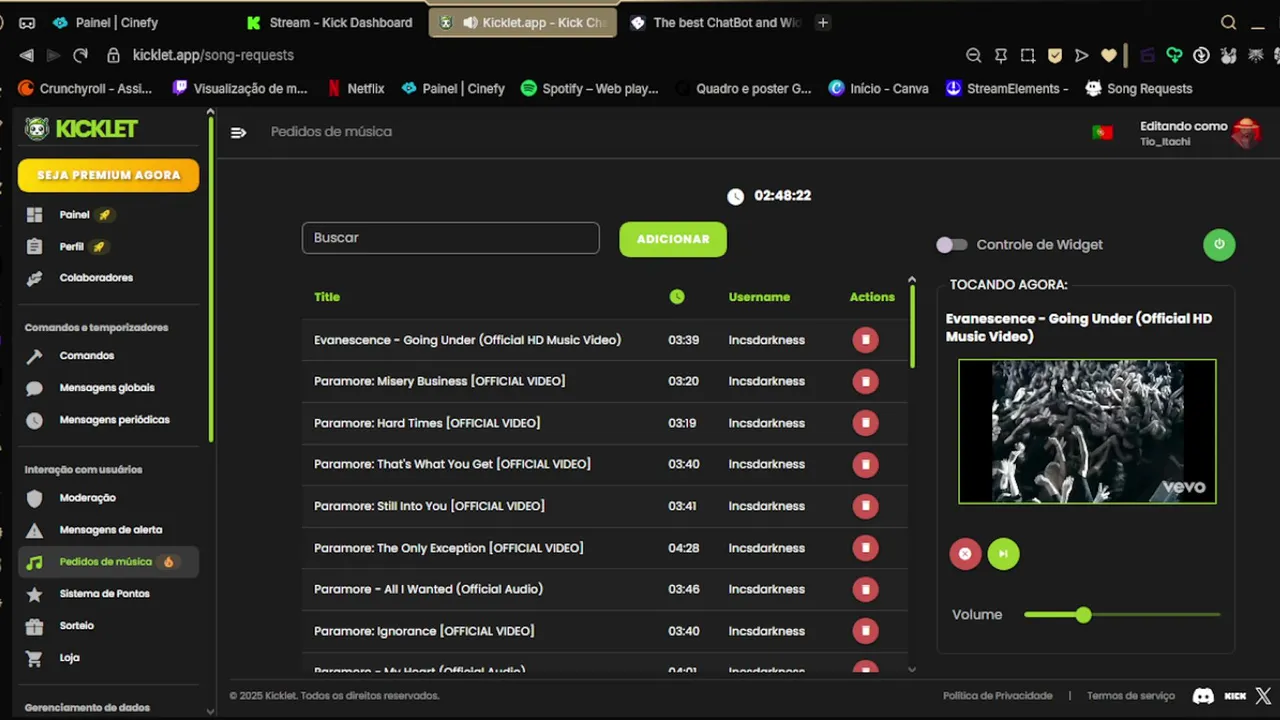Screen dimensions: 1280x720
Task: Open new browser tab with plus
Action: pyautogui.click(x=822, y=22)
